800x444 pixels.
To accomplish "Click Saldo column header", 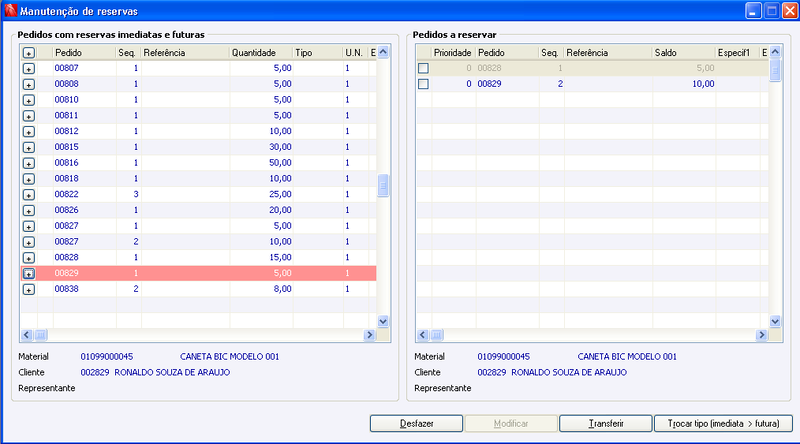I will click(x=684, y=53).
